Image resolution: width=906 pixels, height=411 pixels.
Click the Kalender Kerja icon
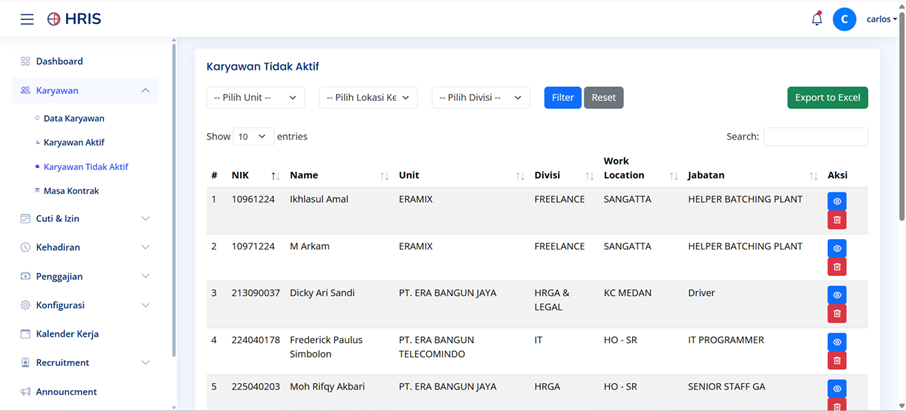(x=25, y=334)
